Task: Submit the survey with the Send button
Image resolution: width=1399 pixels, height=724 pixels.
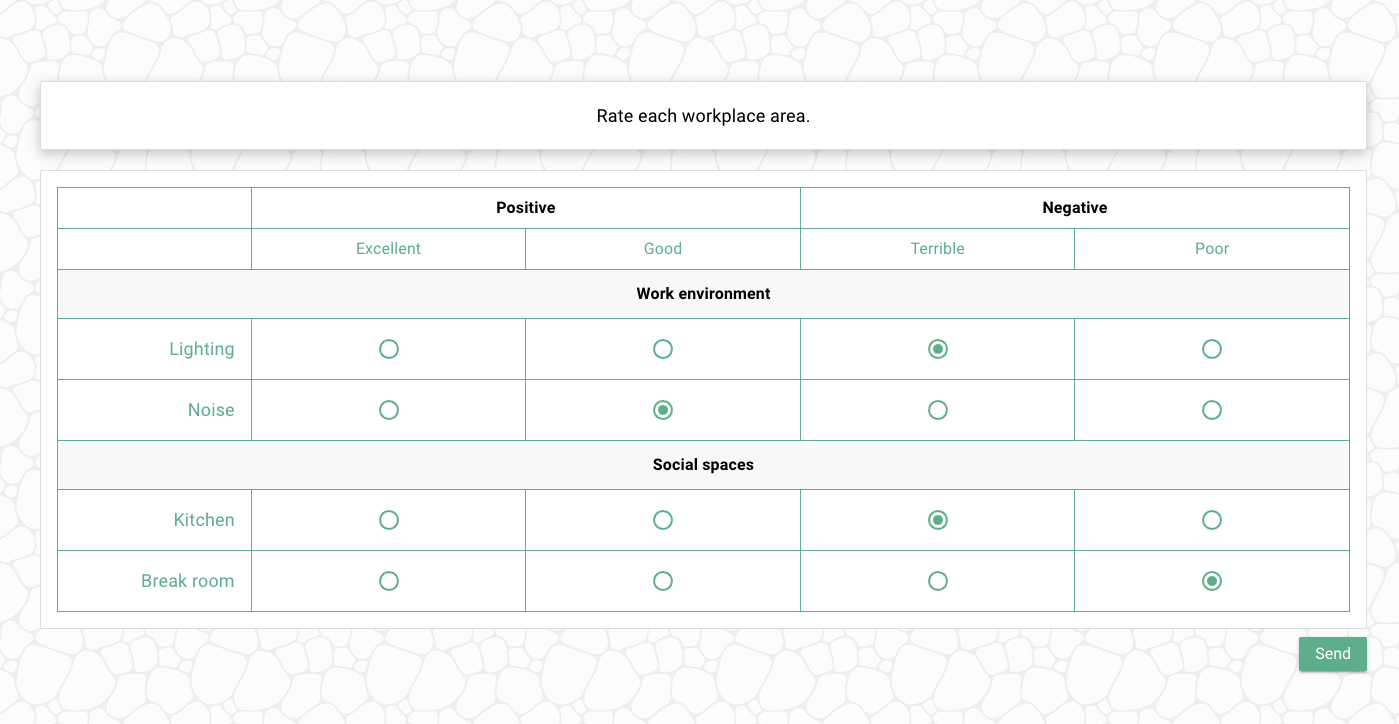Action: click(x=1333, y=654)
